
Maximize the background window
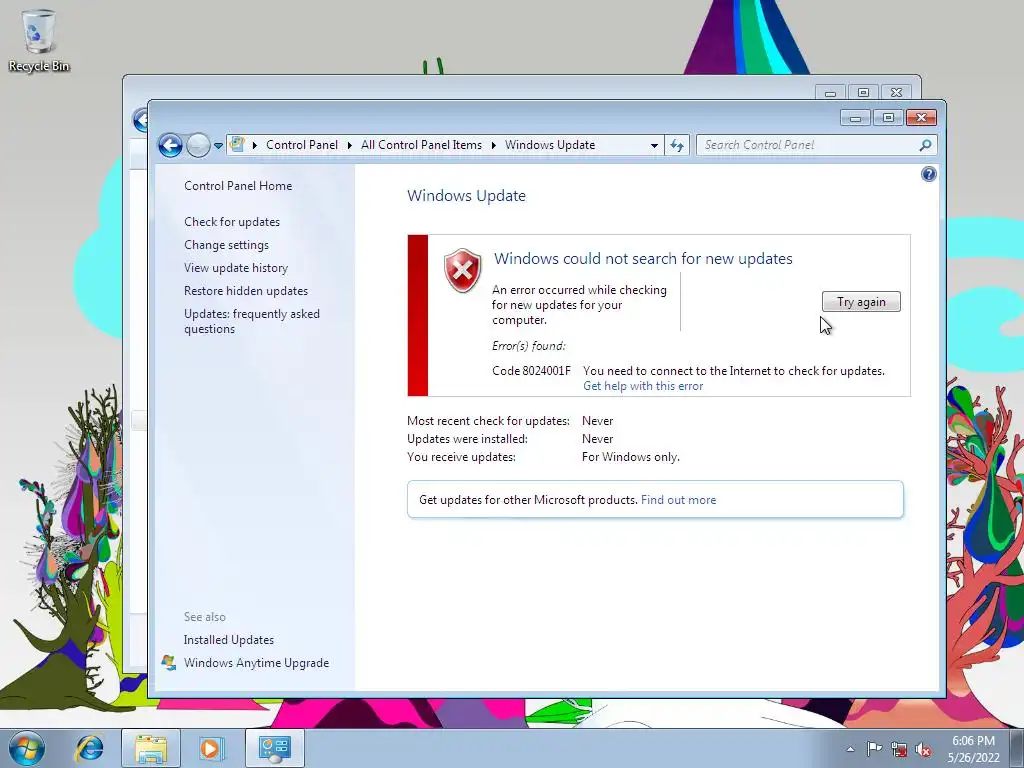tap(863, 93)
